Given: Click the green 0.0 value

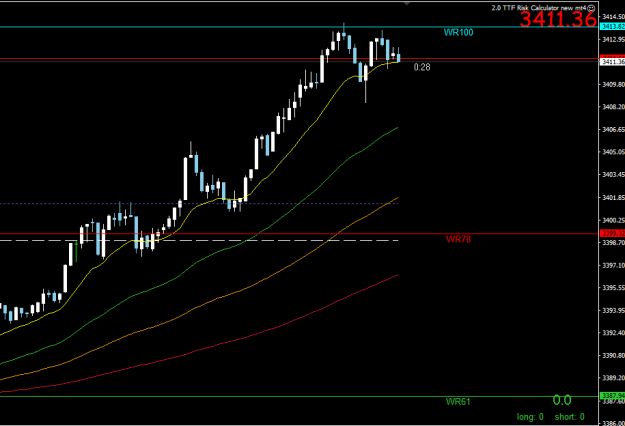Looking at the screenshot, I should coord(562,400).
